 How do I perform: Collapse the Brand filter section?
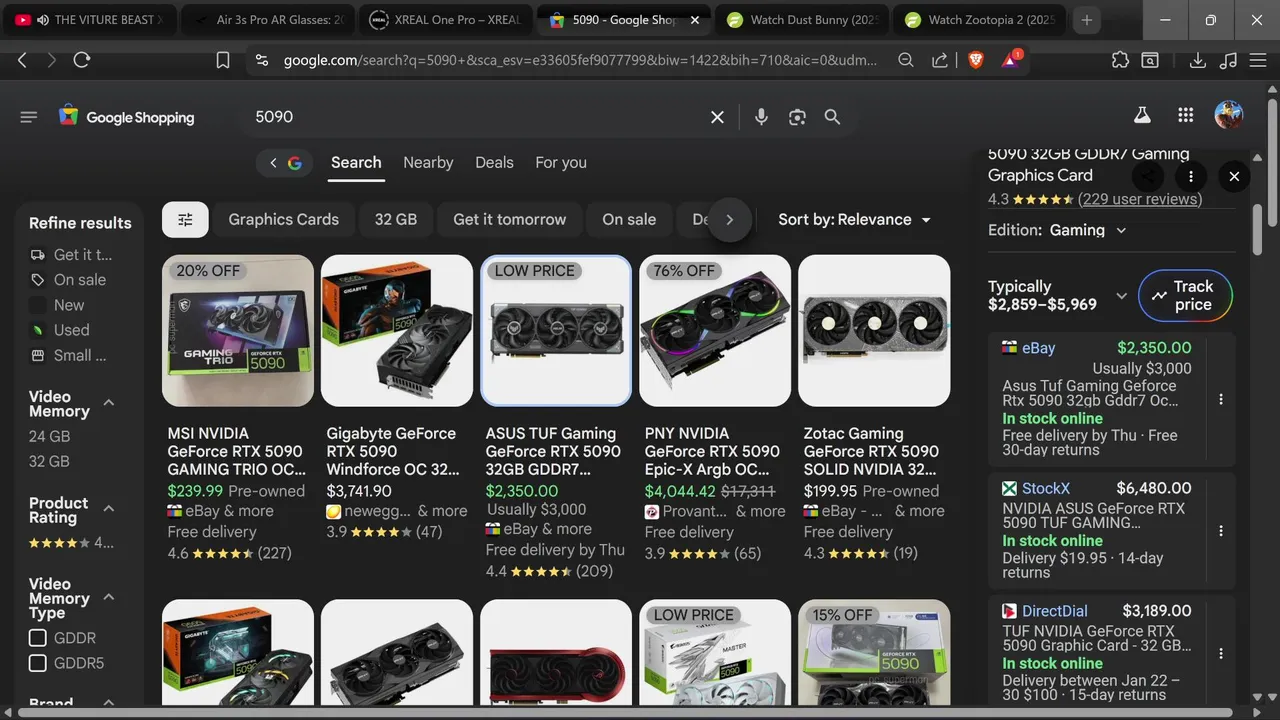(x=109, y=705)
